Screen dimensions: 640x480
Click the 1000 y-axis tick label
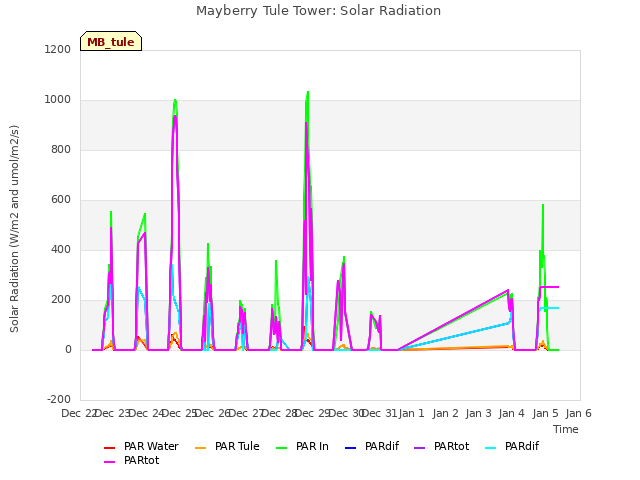pyautogui.click(x=58, y=100)
